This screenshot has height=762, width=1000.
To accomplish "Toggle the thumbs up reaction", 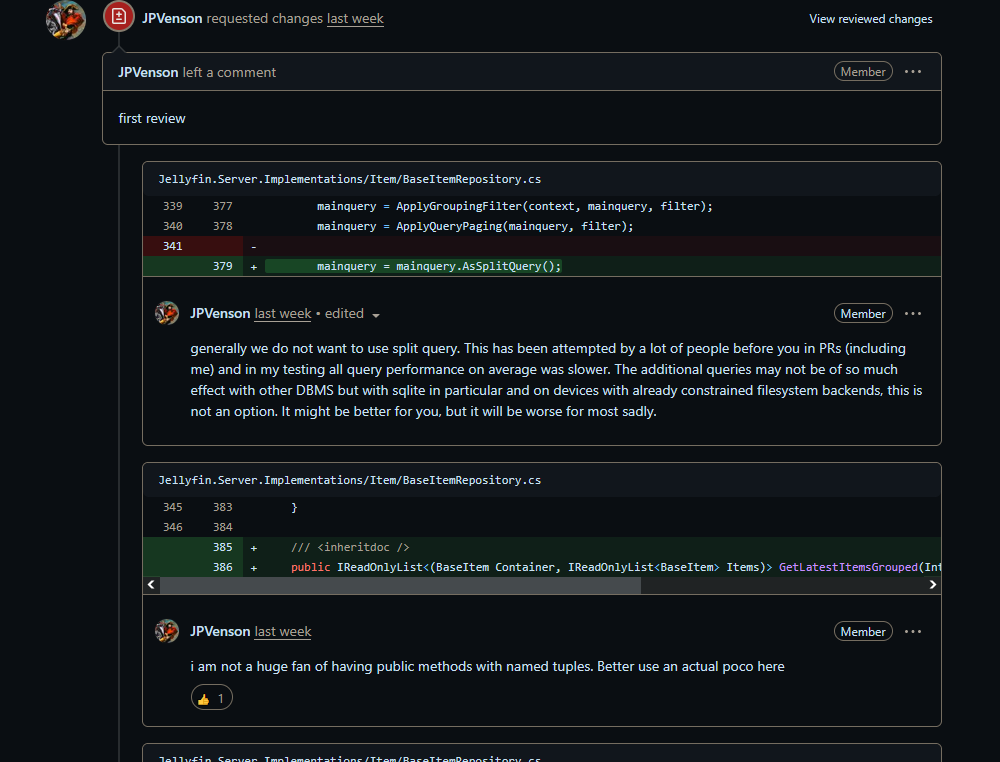I will point(212,698).
